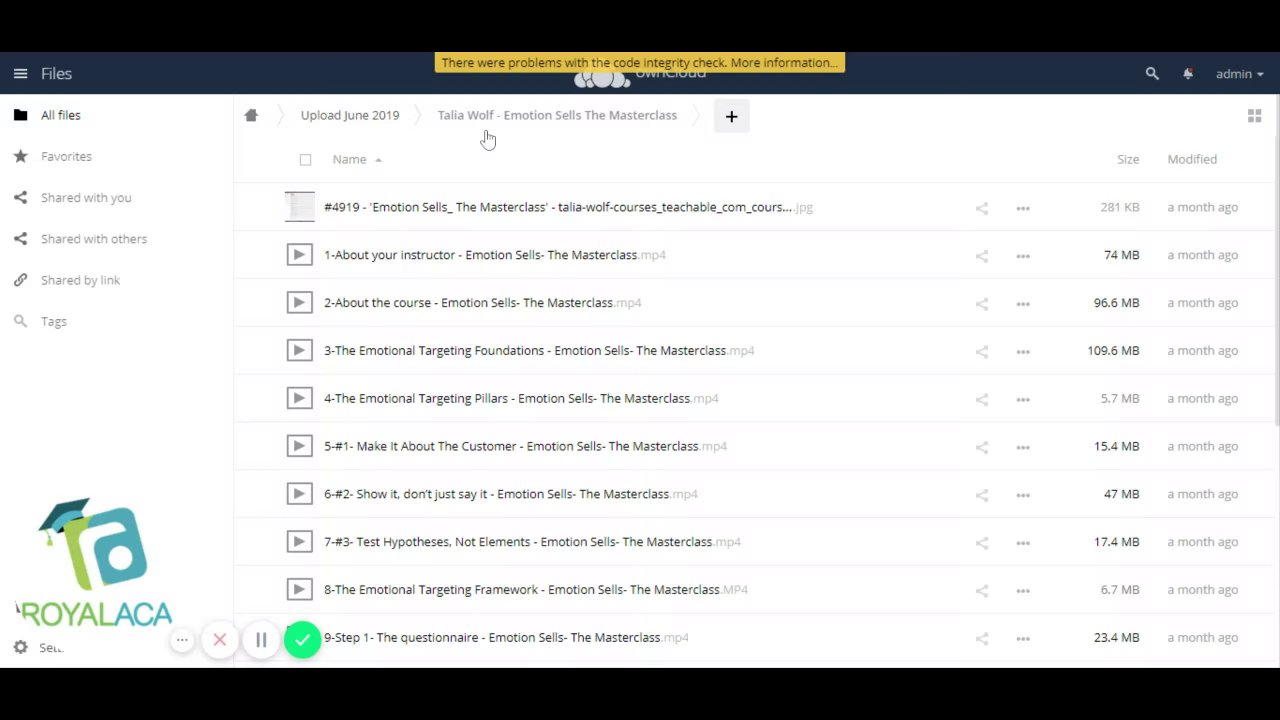Image resolution: width=1280 pixels, height=720 pixels.
Task: Click the plus New file button
Action: 731,117
